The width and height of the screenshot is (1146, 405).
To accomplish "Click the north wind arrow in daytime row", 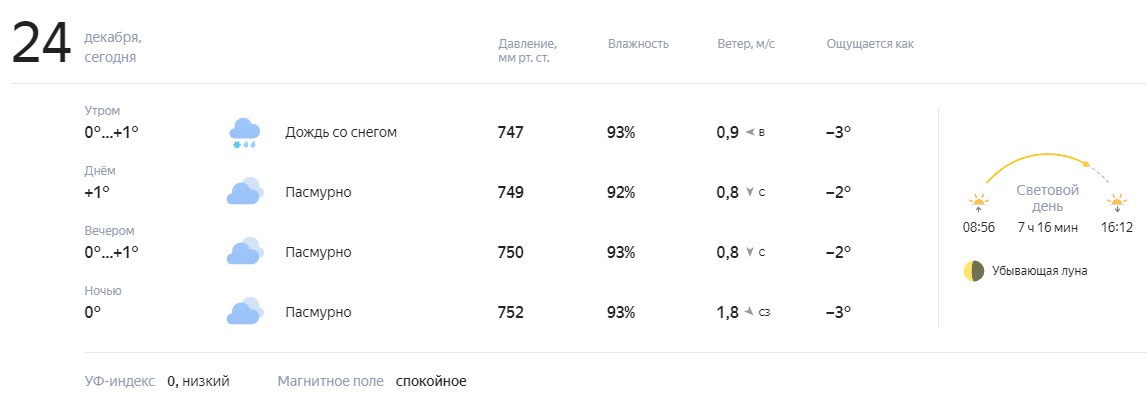I will 750,192.
